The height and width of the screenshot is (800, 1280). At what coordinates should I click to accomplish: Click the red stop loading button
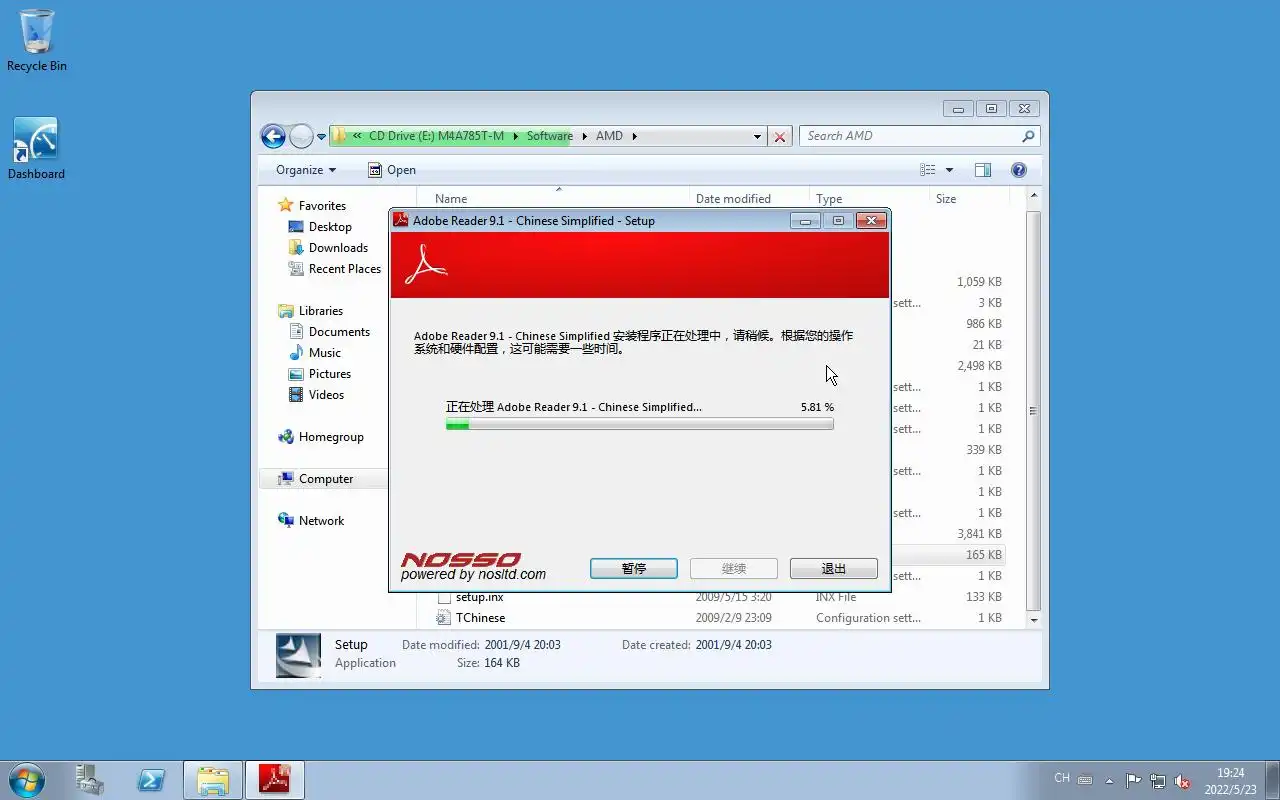(x=780, y=137)
